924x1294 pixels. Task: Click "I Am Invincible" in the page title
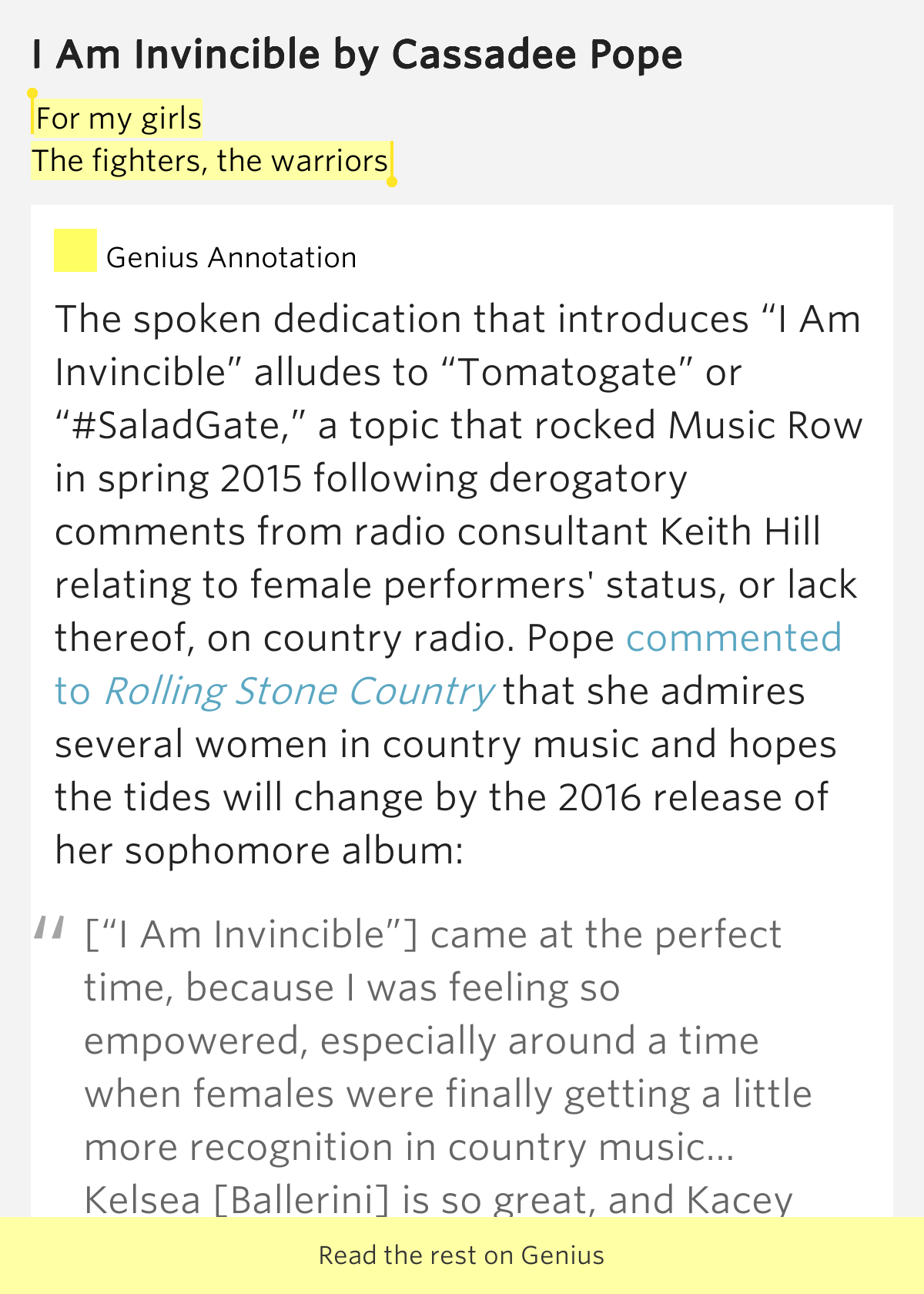pos(176,55)
